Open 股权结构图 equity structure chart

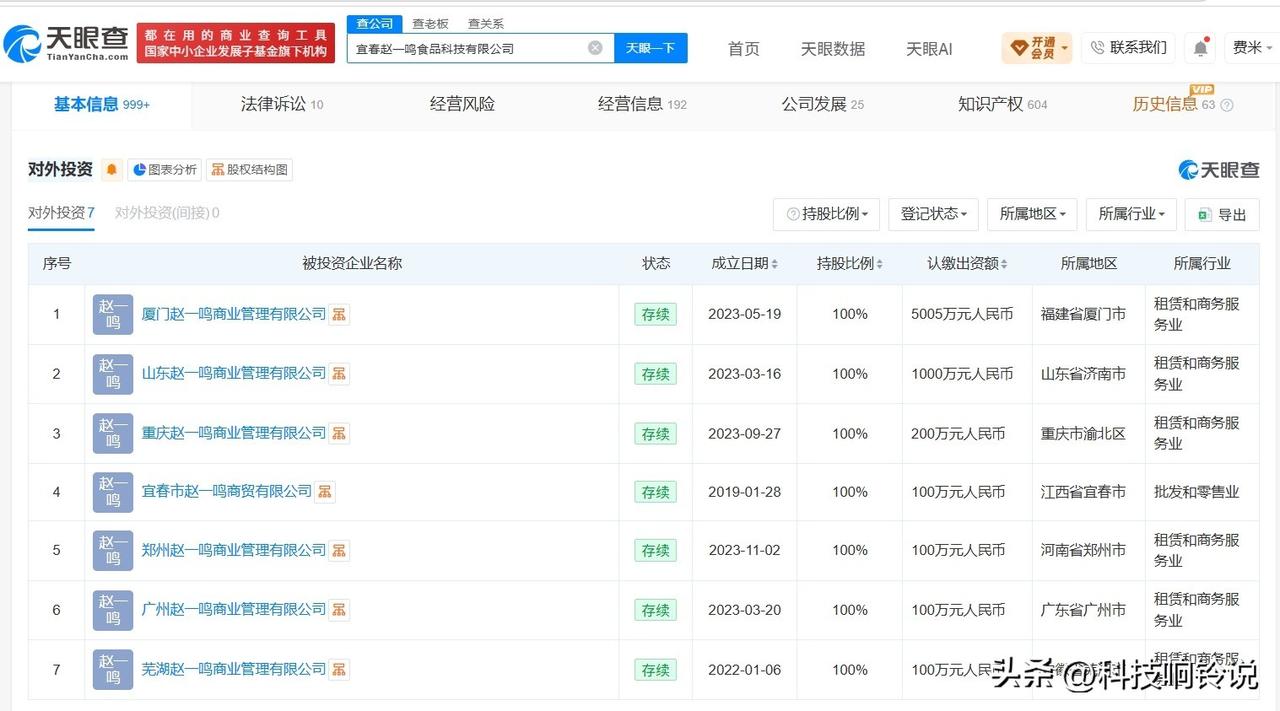coord(249,170)
